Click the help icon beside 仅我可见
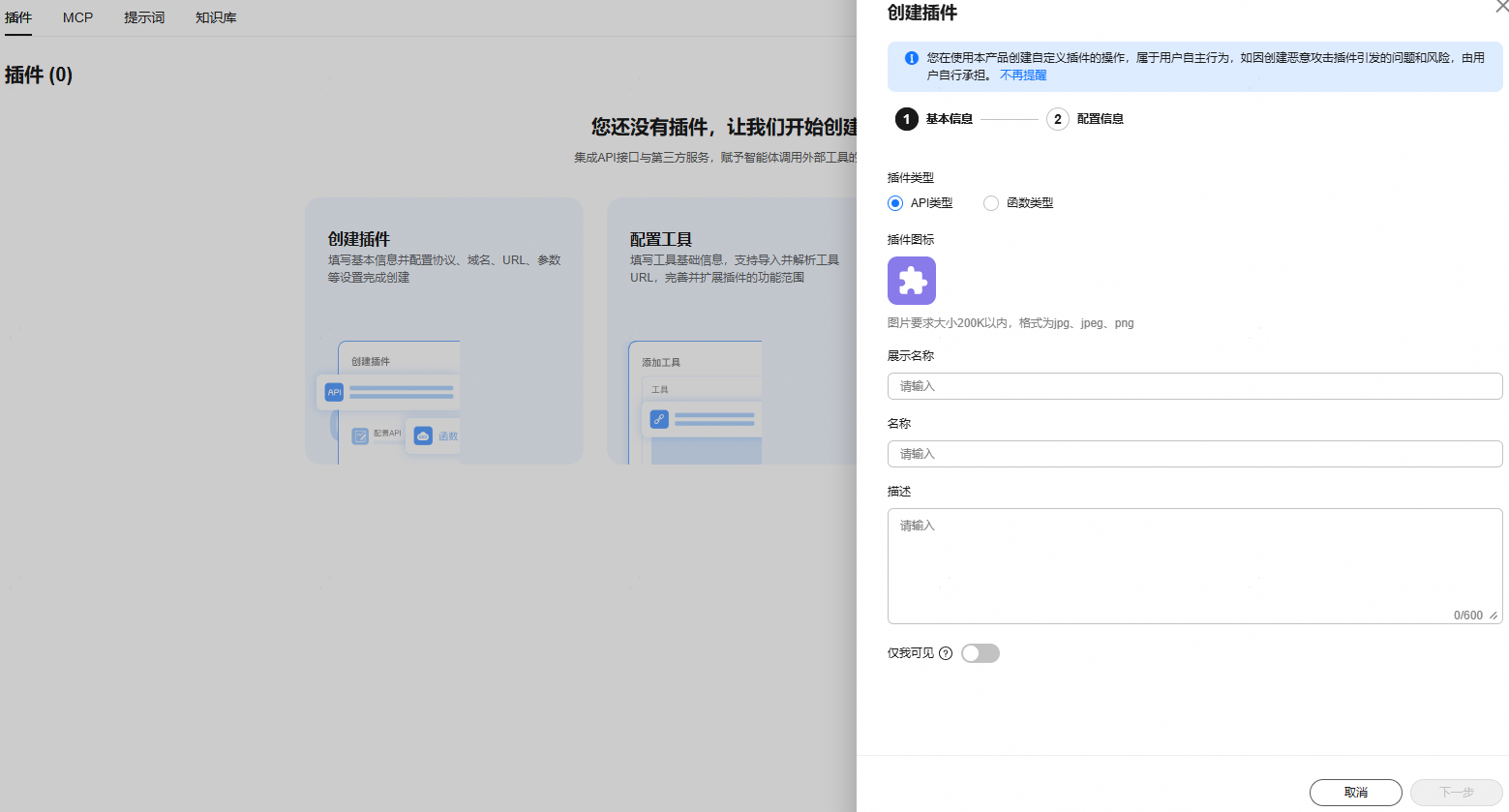 click(946, 653)
